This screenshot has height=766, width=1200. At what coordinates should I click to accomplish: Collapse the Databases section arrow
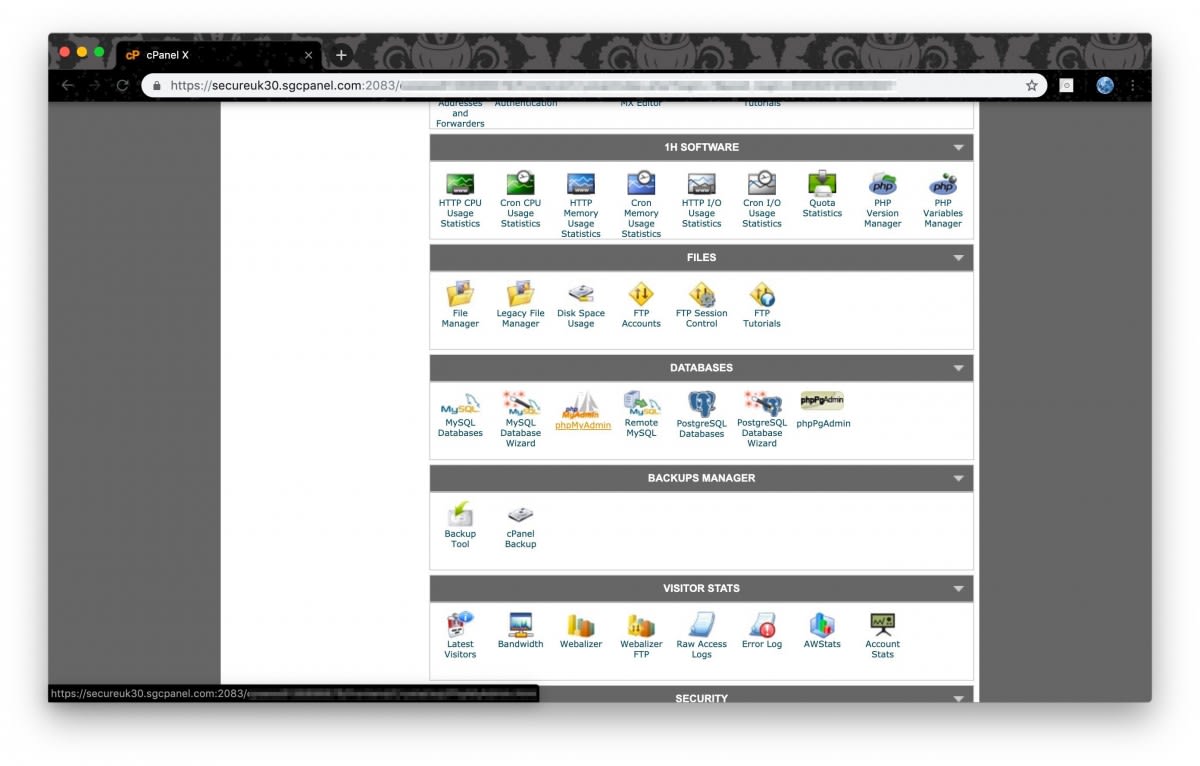958,368
